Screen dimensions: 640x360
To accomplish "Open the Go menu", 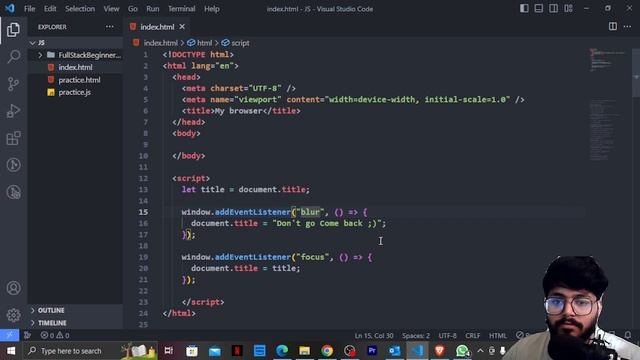I will tap(133, 9).
